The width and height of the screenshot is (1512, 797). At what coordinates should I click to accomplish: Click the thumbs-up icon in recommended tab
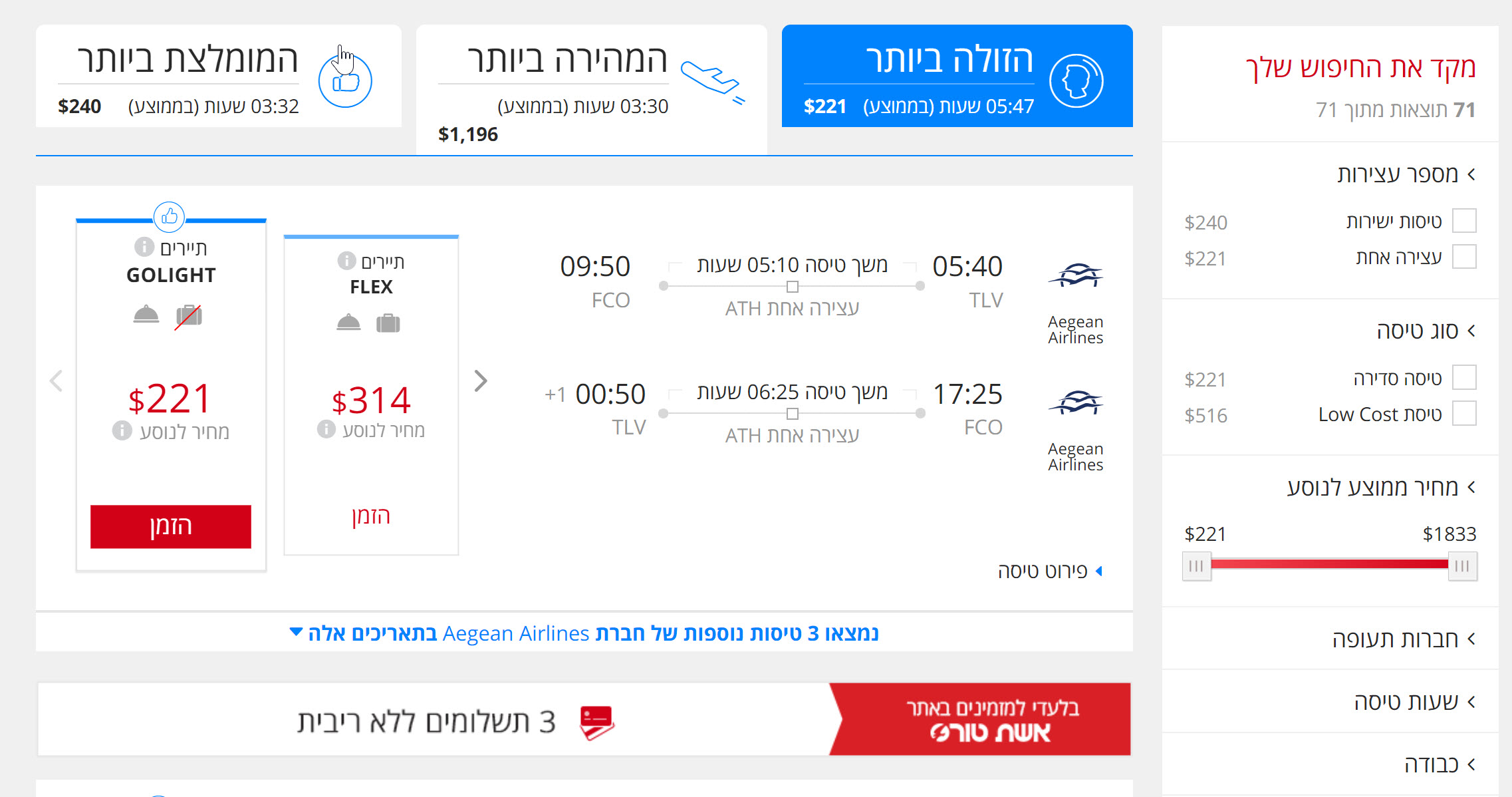pyautogui.click(x=344, y=82)
